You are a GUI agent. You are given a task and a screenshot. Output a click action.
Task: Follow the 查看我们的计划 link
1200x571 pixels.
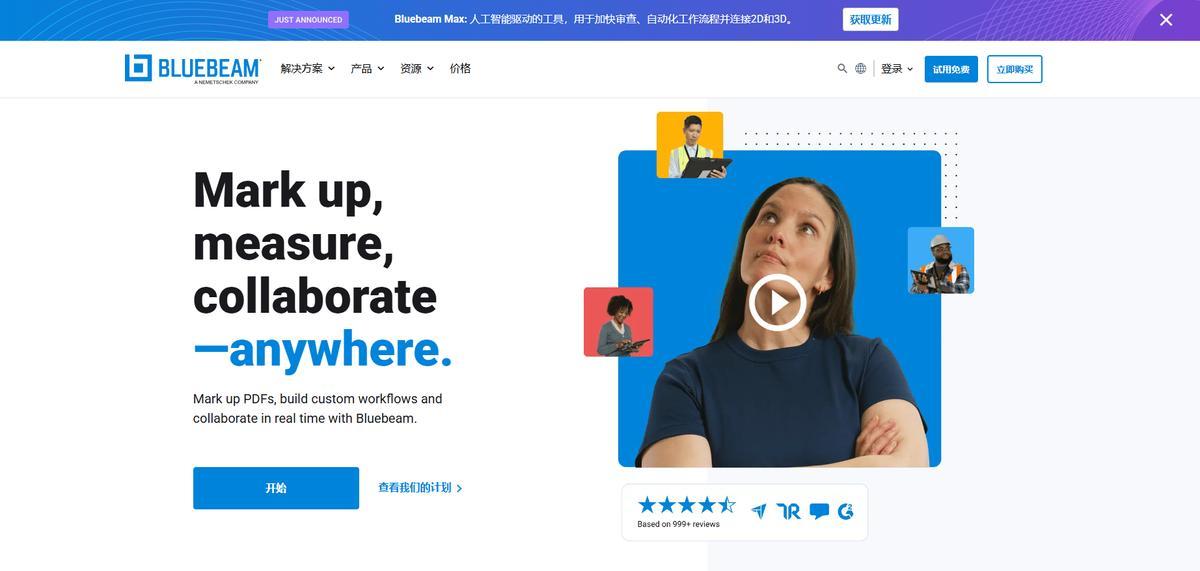pyautogui.click(x=420, y=488)
